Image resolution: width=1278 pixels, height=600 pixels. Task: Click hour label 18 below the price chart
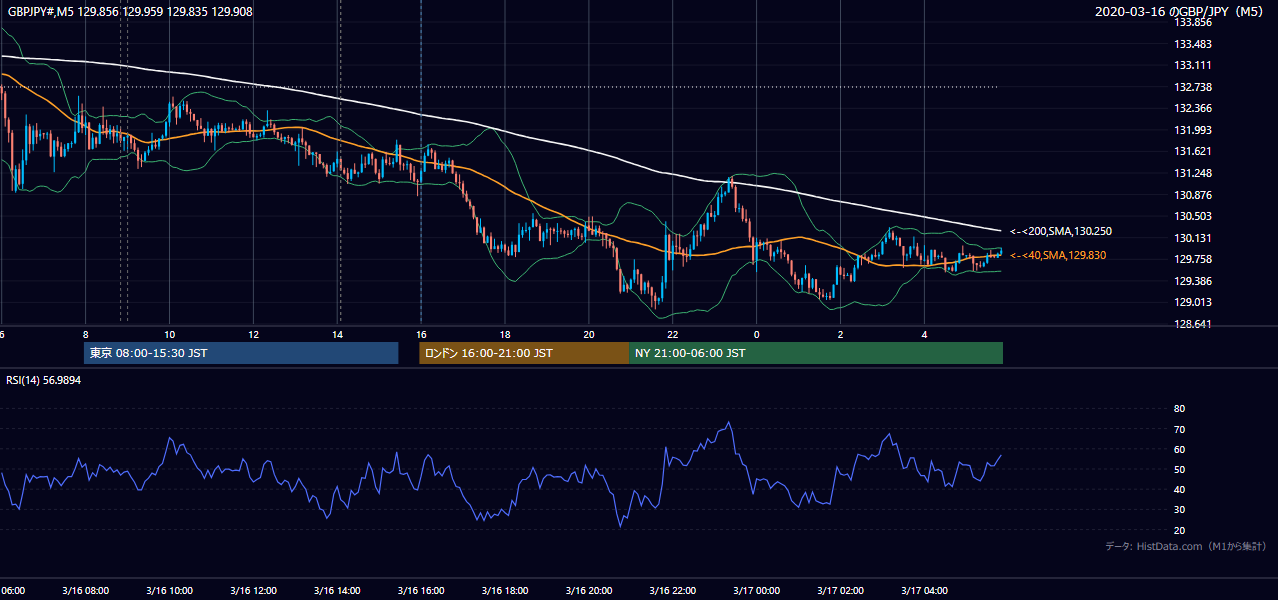click(505, 335)
